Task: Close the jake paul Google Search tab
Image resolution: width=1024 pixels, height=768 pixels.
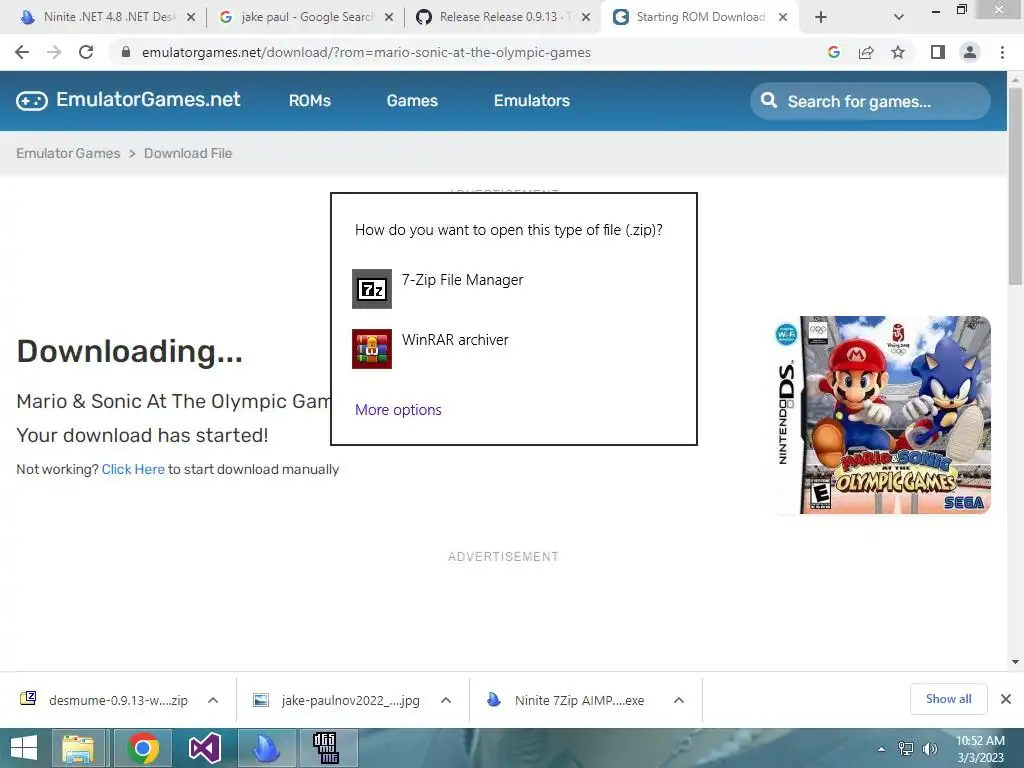Action: (389, 17)
